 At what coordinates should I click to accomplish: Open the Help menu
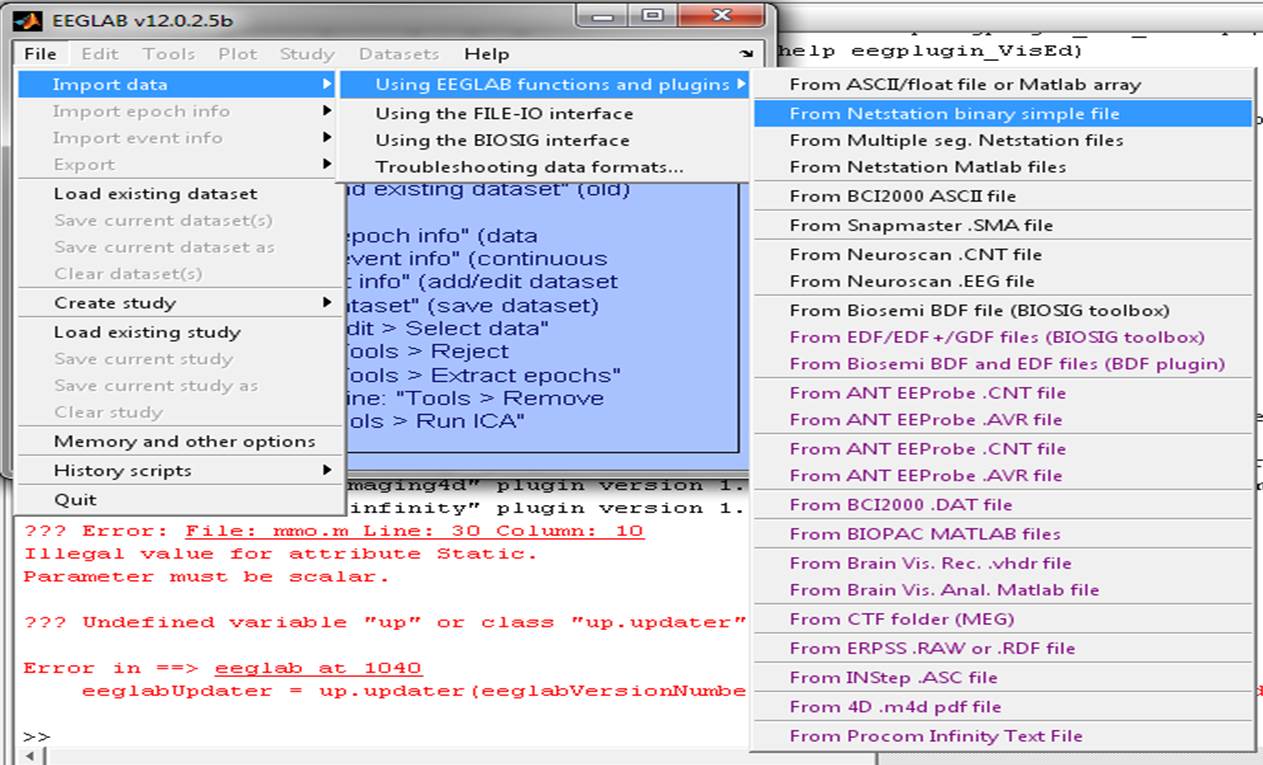(x=486, y=54)
